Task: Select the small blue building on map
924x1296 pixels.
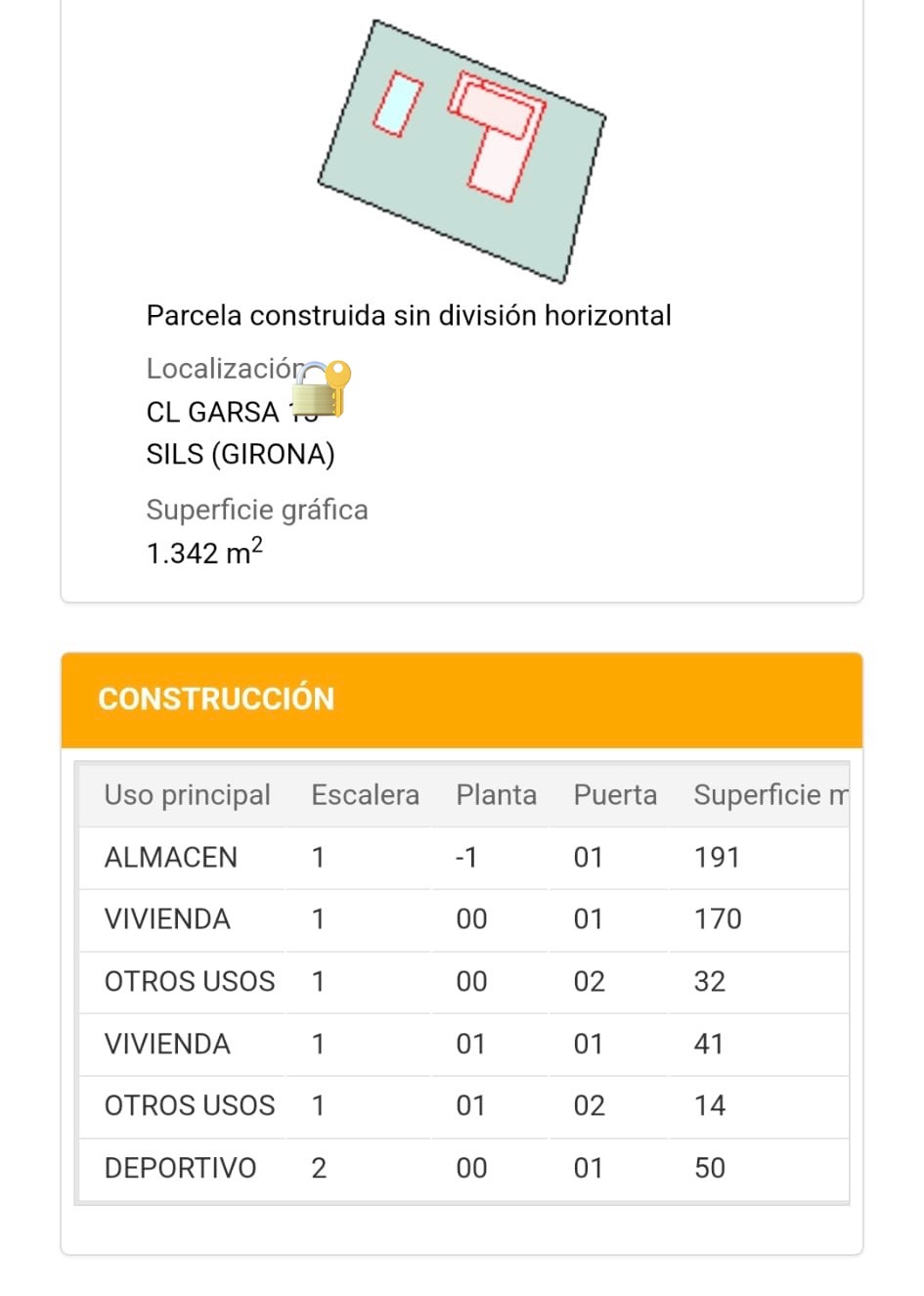Action: click(x=397, y=104)
